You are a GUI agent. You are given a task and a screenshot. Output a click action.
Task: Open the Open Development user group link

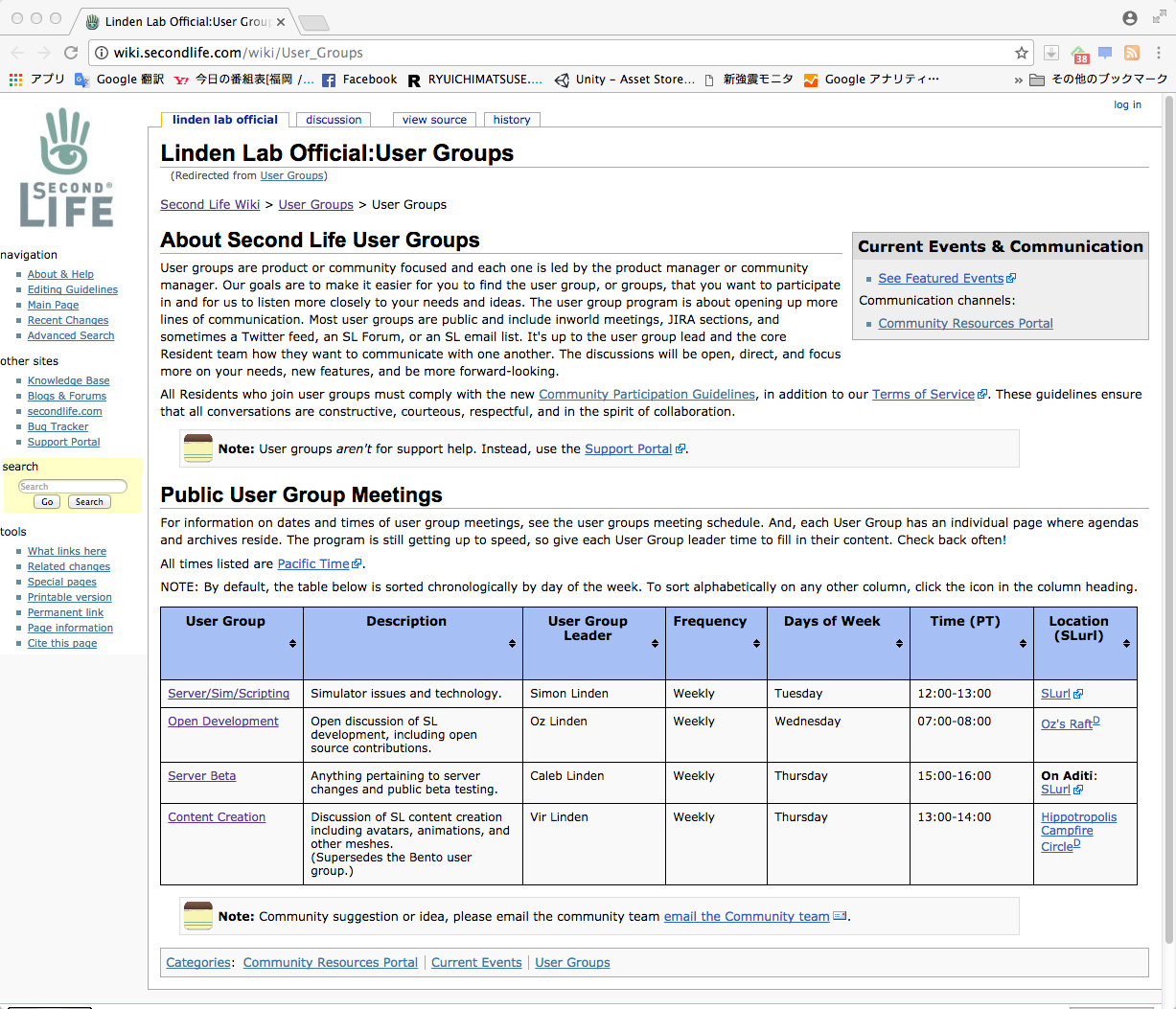(223, 722)
